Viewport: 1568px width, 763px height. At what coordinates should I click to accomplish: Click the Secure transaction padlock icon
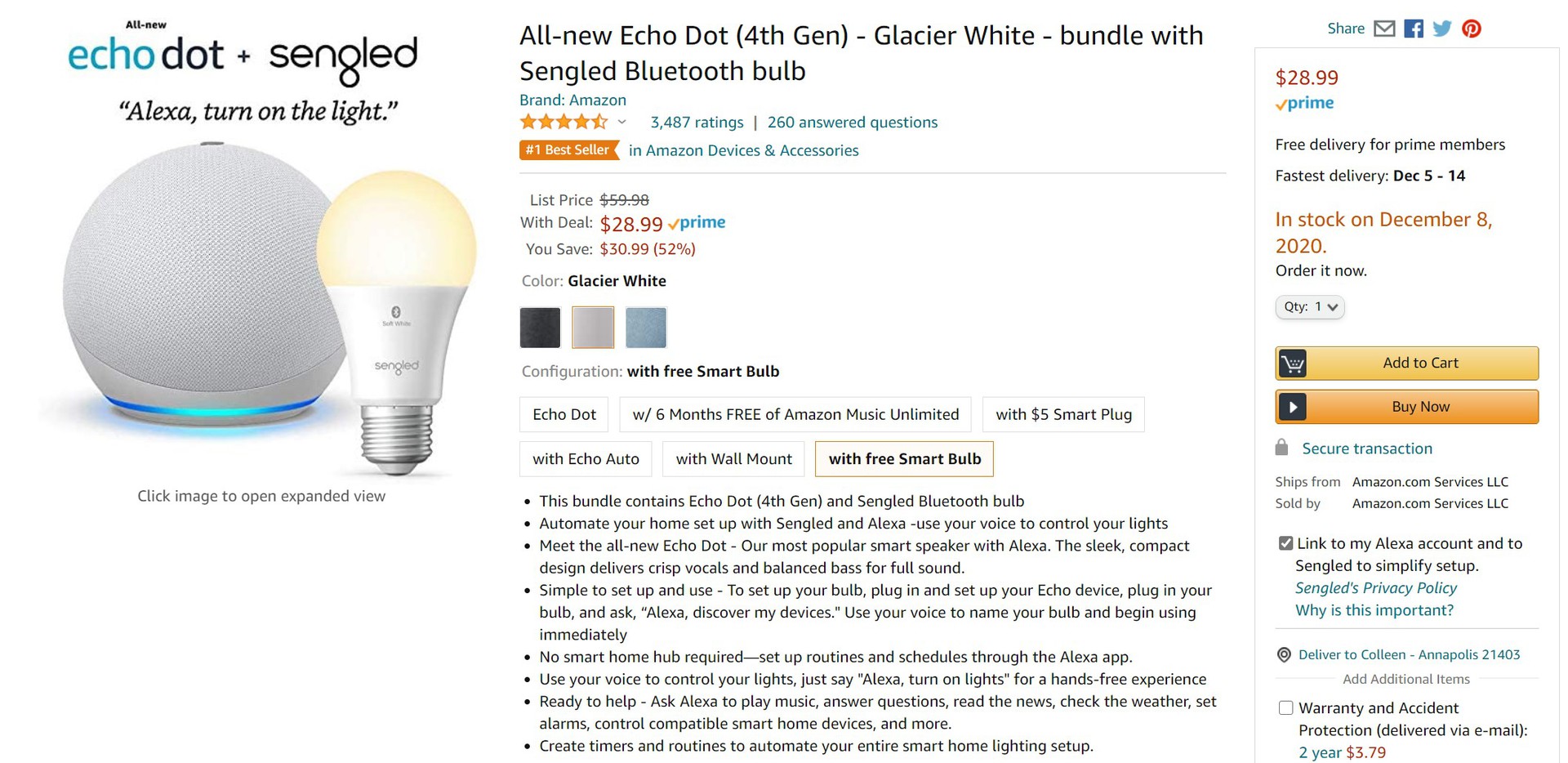(1282, 448)
